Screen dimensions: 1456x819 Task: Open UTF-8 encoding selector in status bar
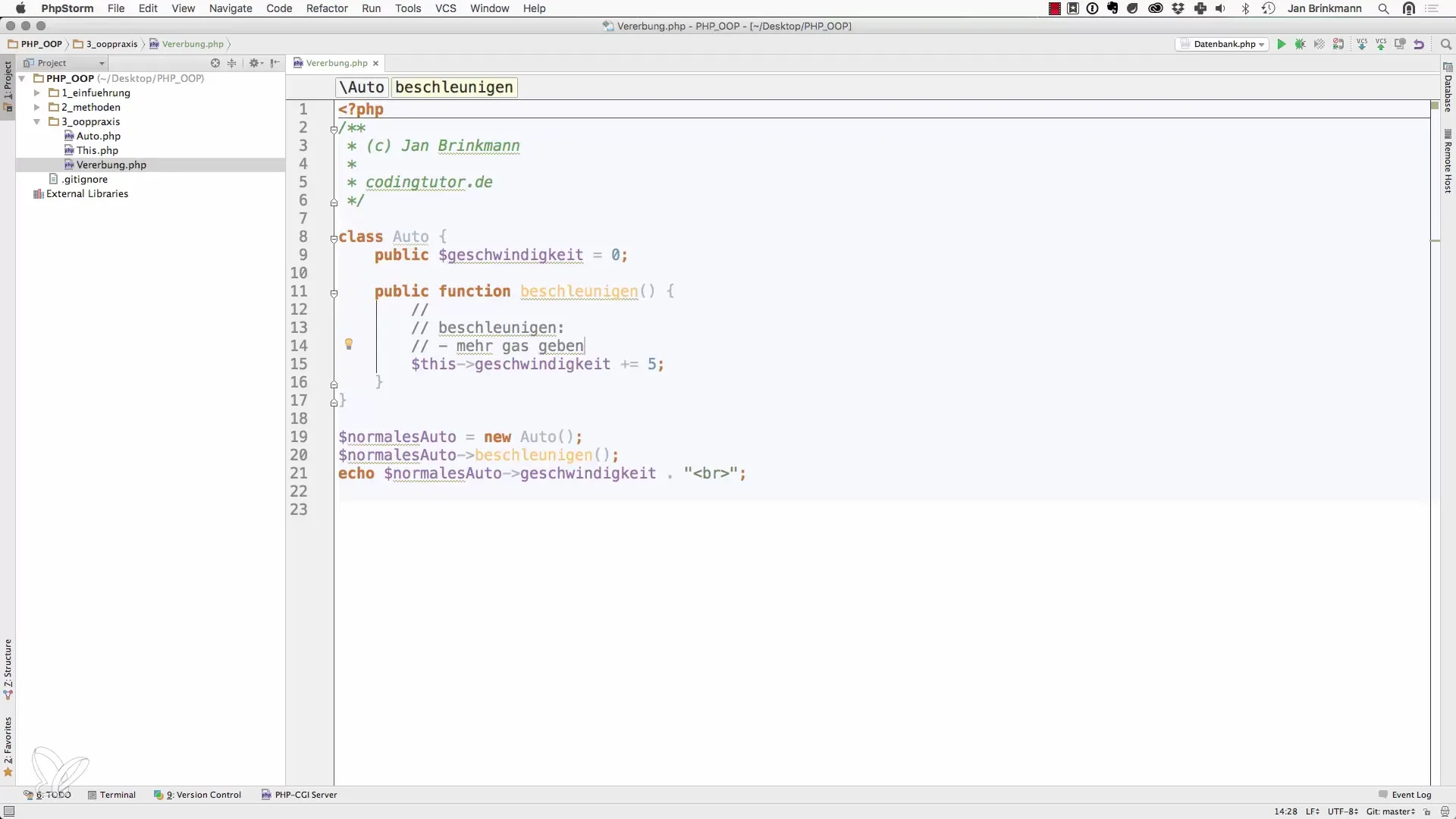pyautogui.click(x=1343, y=811)
